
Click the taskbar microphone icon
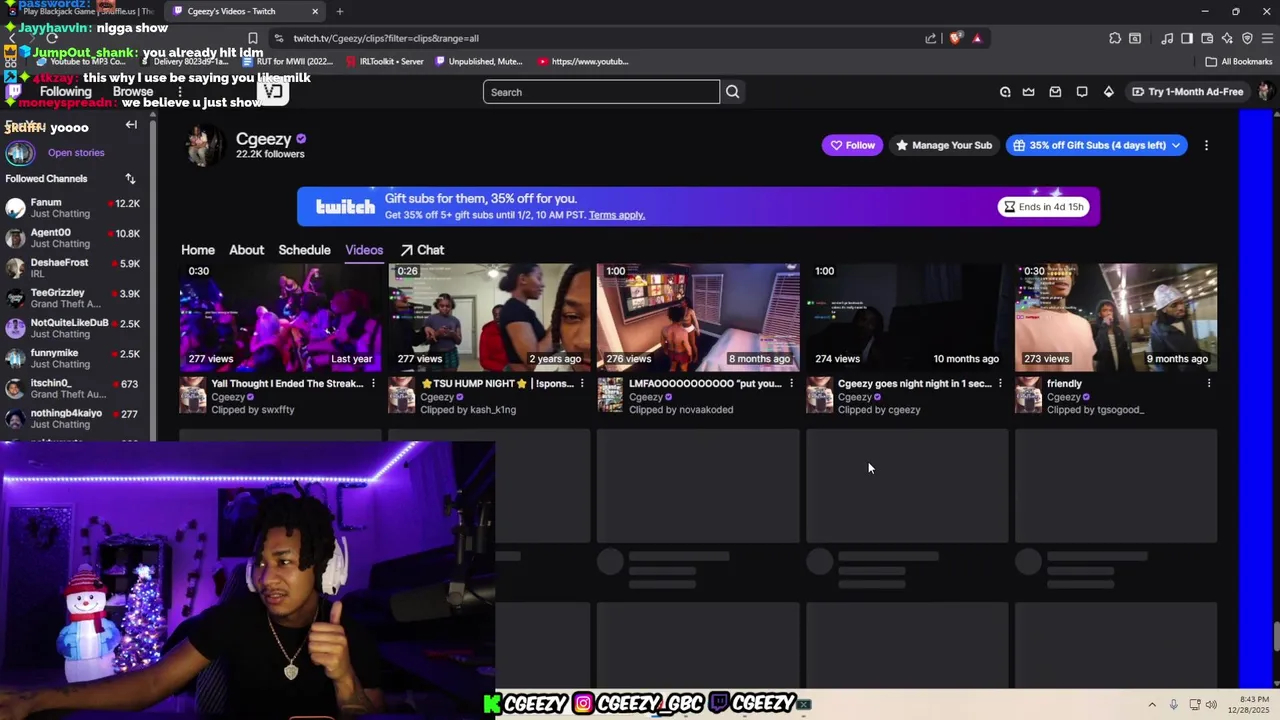click(1173, 705)
